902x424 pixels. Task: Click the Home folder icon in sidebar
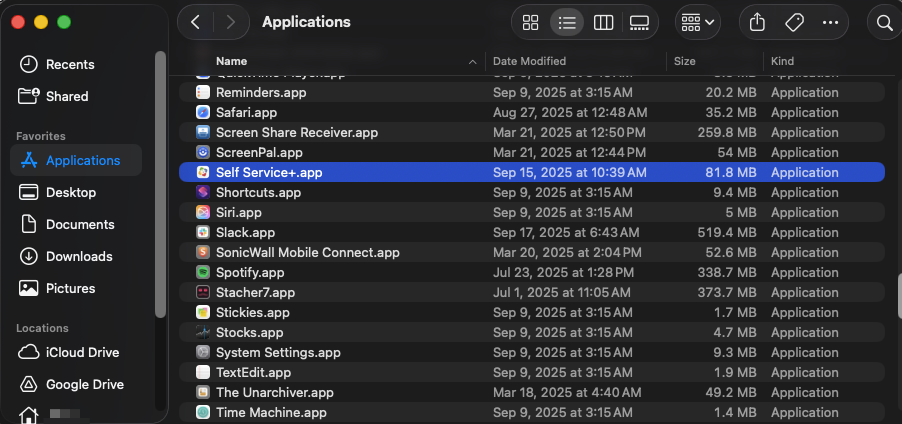pyautogui.click(x=28, y=415)
